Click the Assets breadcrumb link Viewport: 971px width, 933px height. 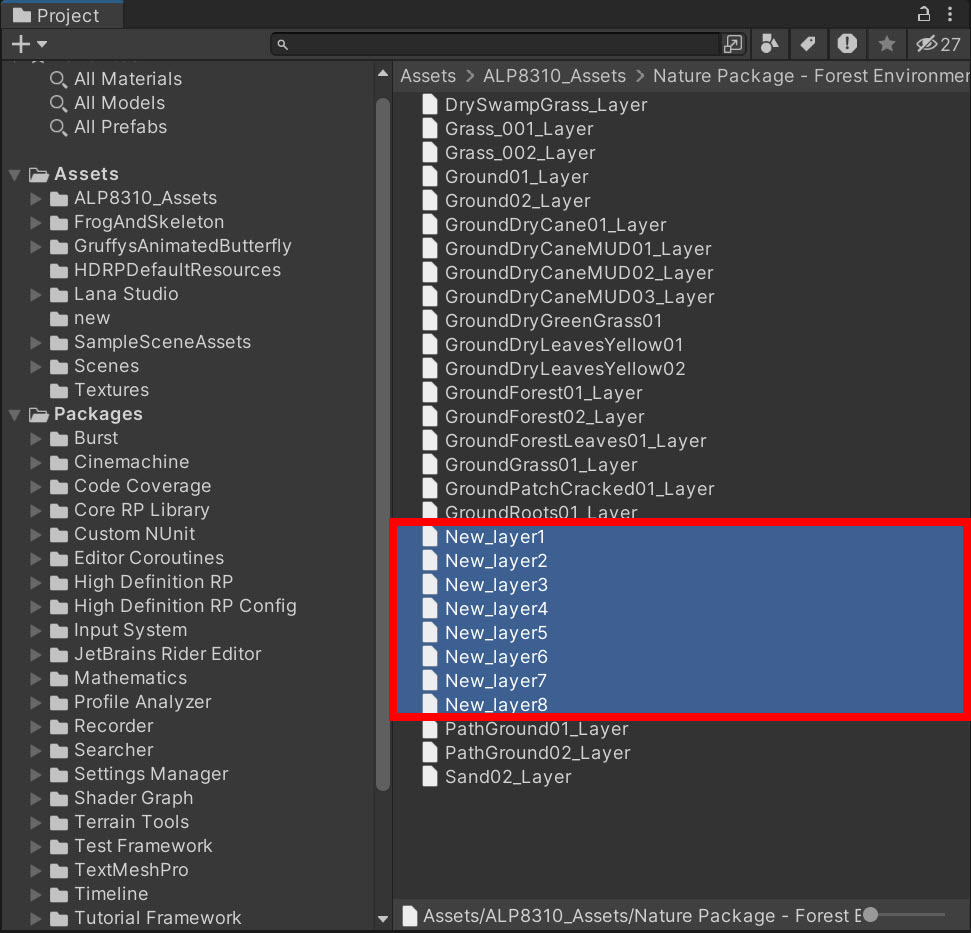click(x=428, y=76)
